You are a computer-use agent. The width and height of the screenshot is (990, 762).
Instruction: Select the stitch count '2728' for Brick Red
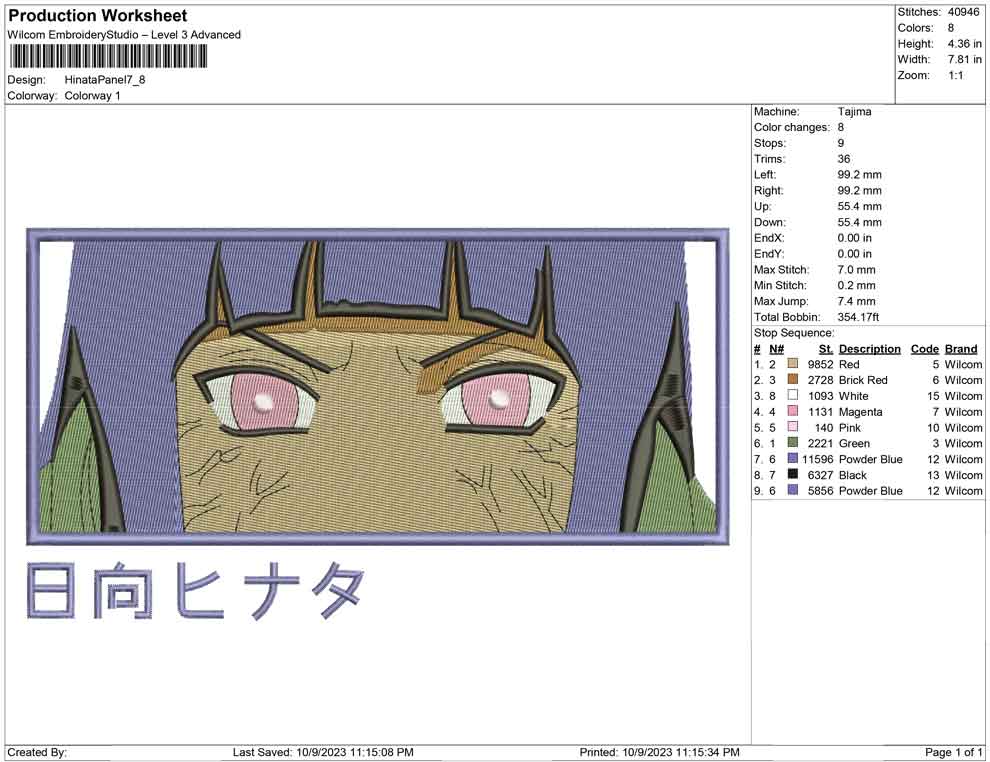click(x=820, y=380)
